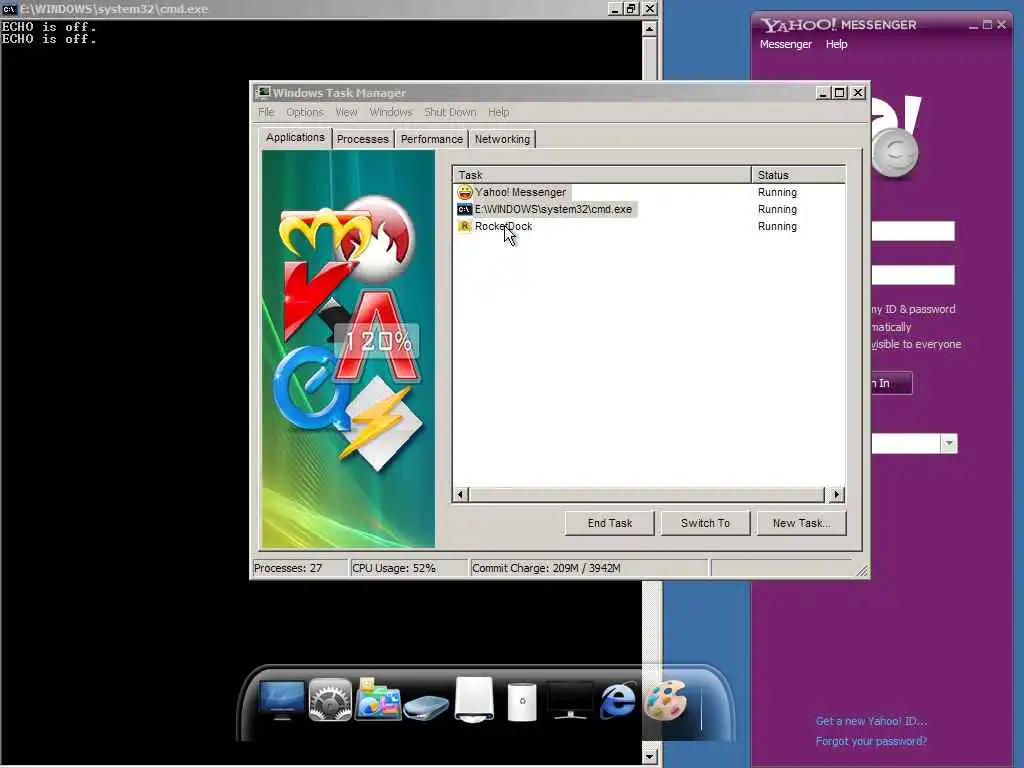Open My Computer monitor icon in RocketDock
1024x768 pixels.
(281, 700)
